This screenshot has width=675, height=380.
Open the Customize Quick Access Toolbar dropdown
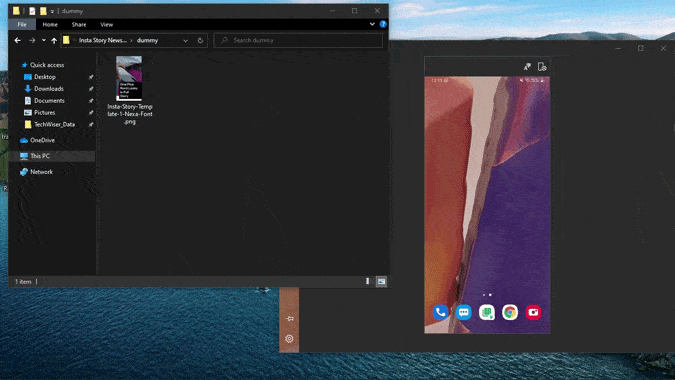click(x=52, y=12)
